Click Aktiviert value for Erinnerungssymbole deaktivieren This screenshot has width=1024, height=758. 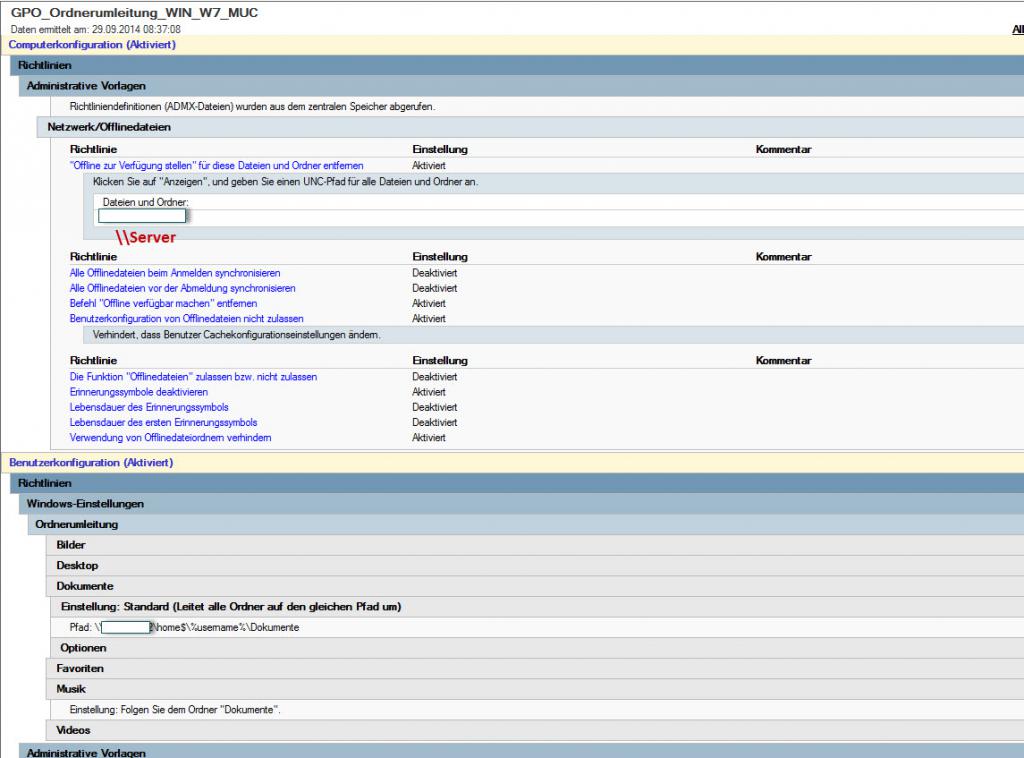click(x=429, y=392)
